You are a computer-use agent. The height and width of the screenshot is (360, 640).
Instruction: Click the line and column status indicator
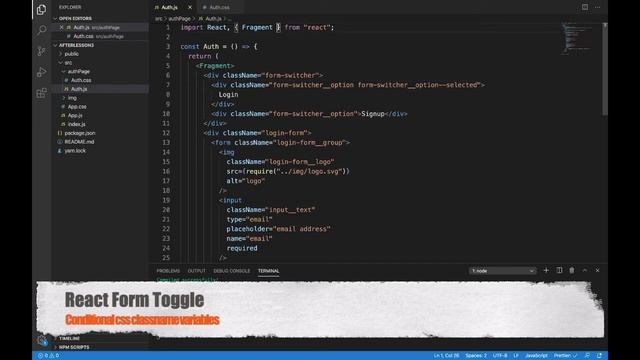point(446,356)
